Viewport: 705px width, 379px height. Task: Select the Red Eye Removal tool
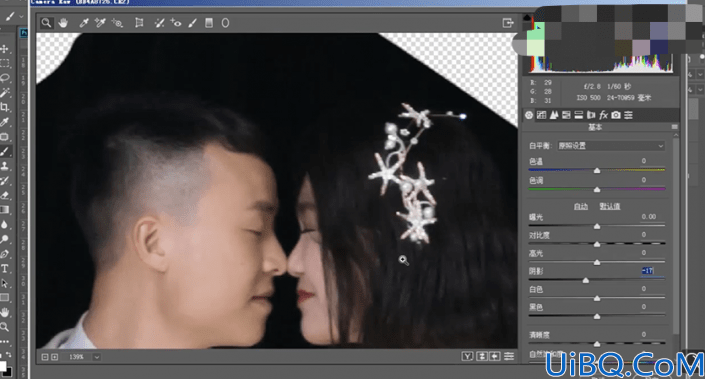click(176, 22)
